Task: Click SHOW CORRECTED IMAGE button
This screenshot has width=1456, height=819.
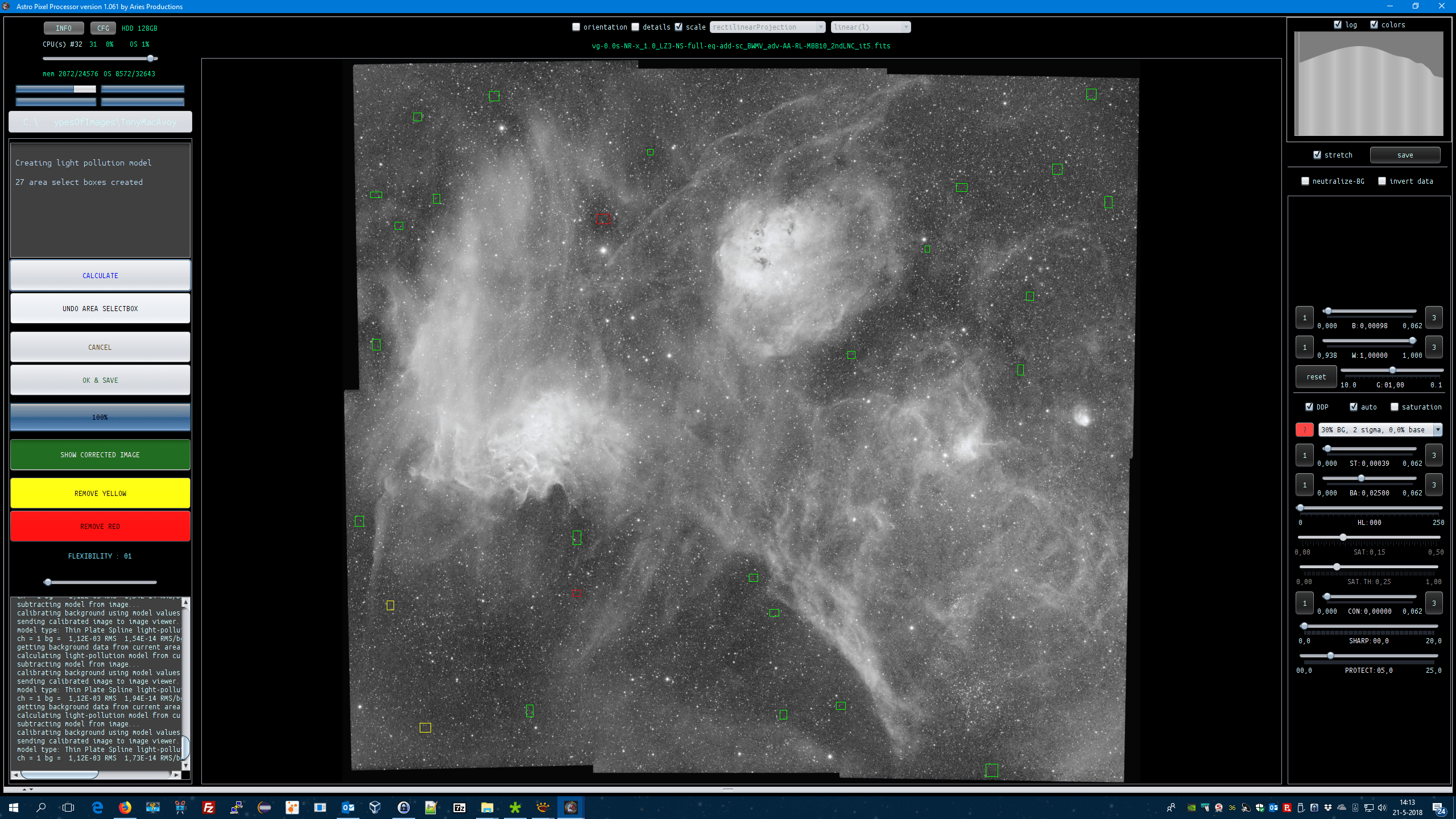Action: pyautogui.click(x=100, y=454)
